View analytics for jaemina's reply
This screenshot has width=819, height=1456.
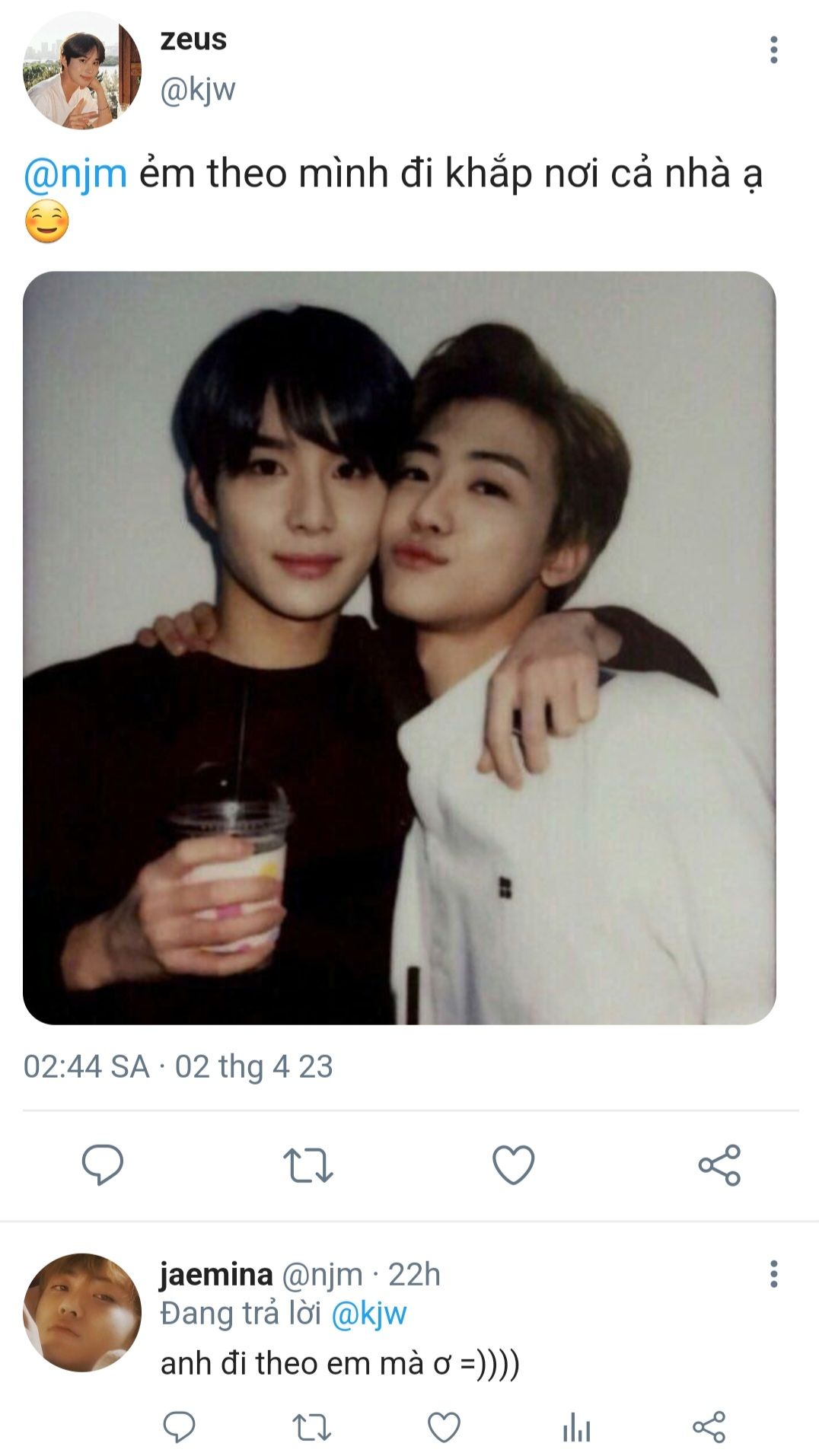(x=576, y=1427)
